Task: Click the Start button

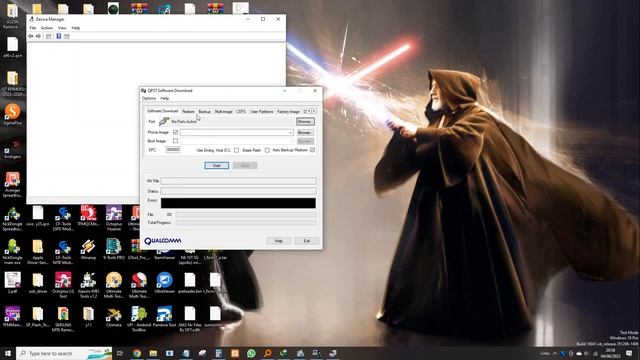Action: tap(216, 165)
